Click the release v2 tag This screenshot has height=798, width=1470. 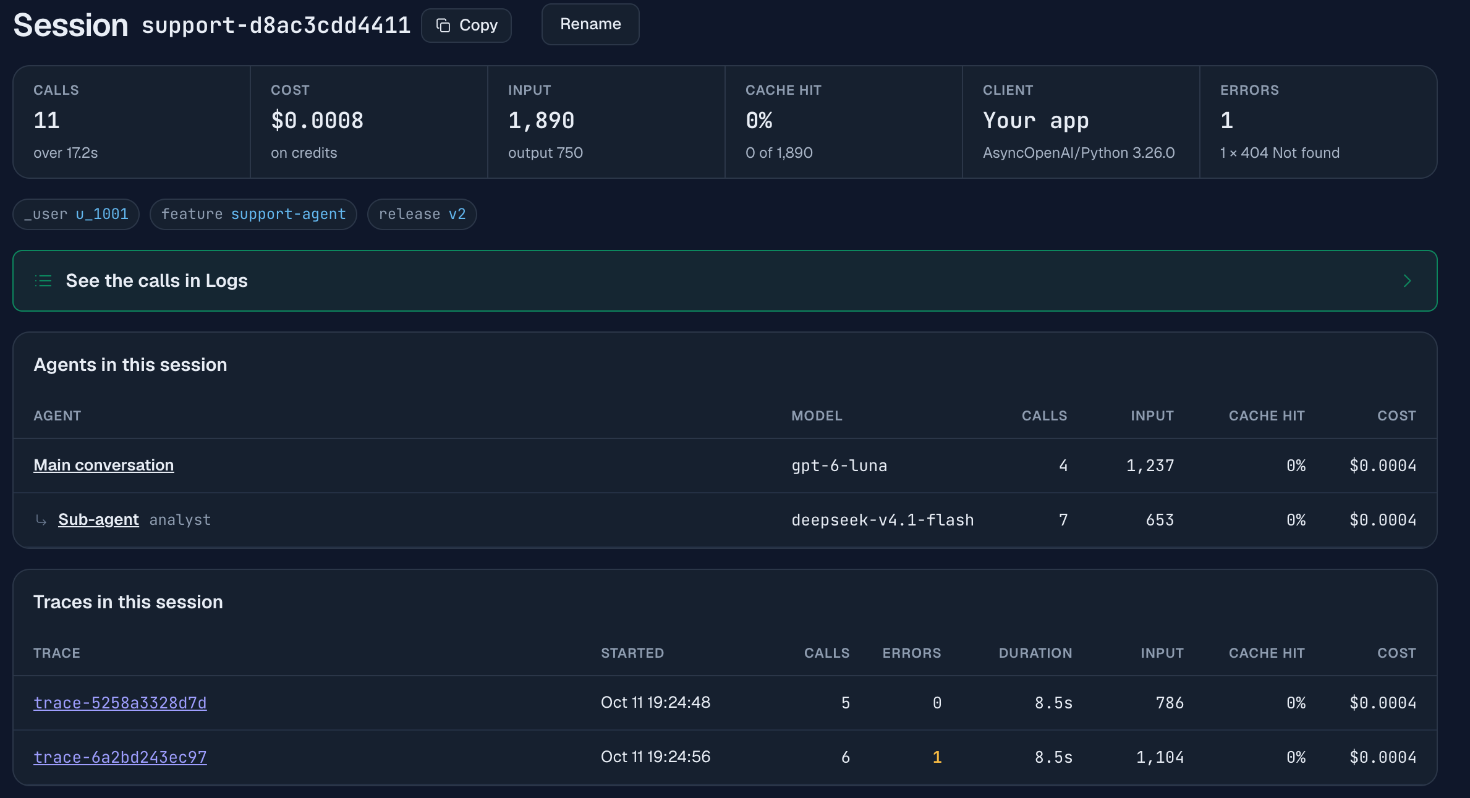422,214
